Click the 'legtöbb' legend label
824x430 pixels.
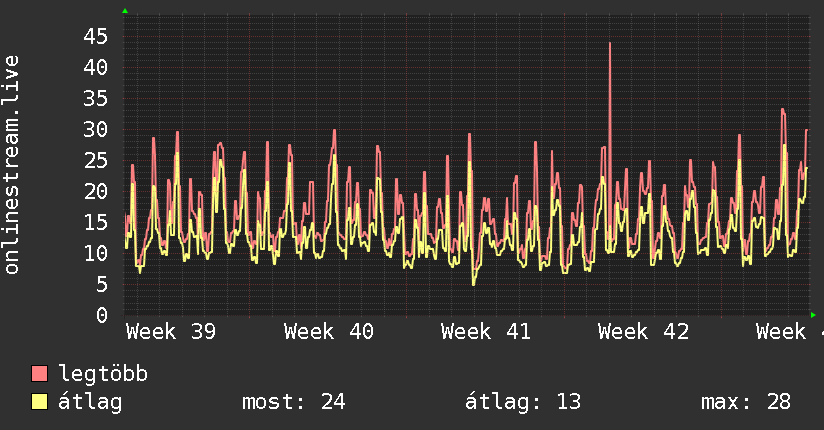point(103,374)
